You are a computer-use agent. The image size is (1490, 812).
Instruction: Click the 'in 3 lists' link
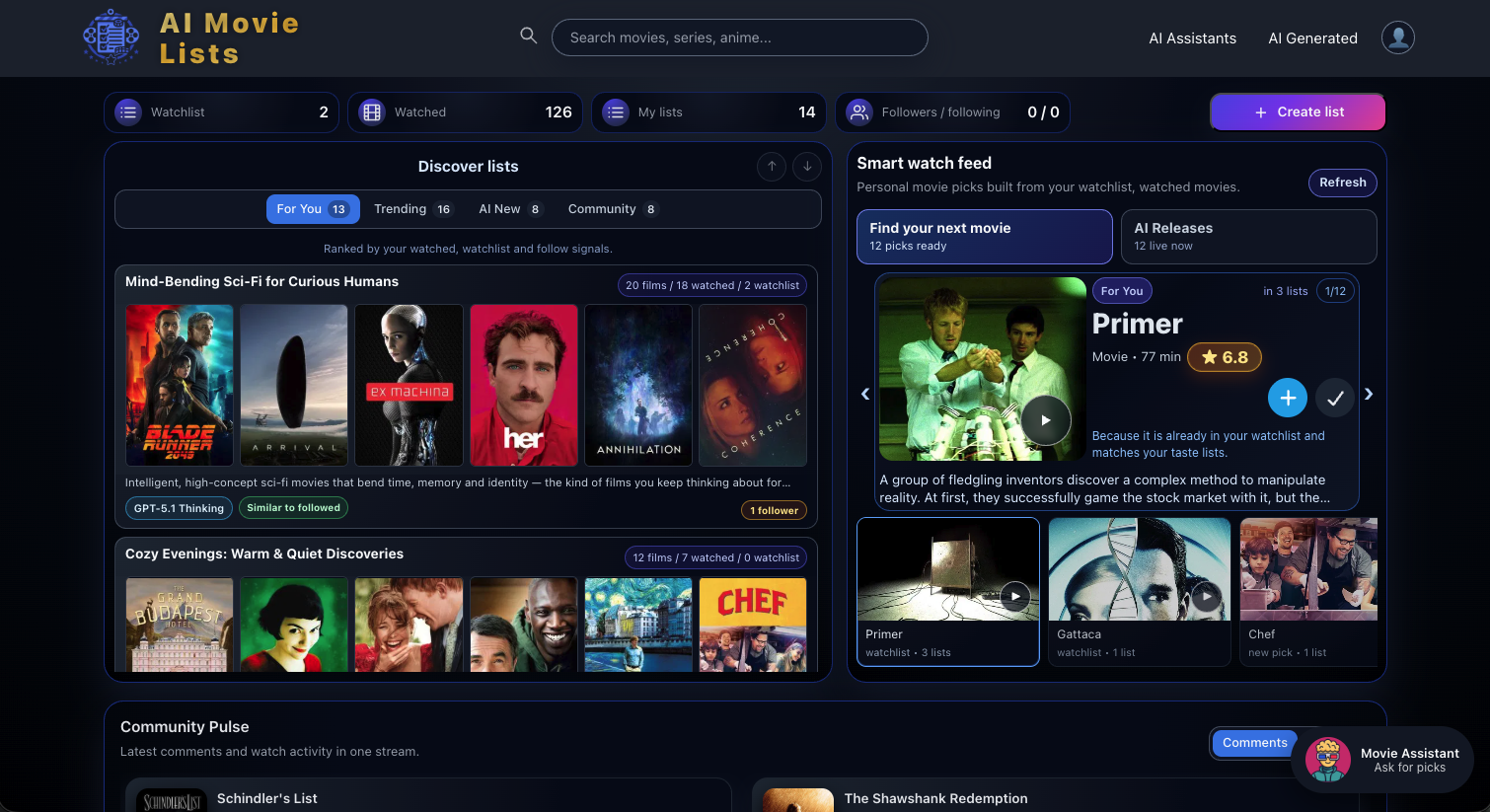pyautogui.click(x=1285, y=291)
